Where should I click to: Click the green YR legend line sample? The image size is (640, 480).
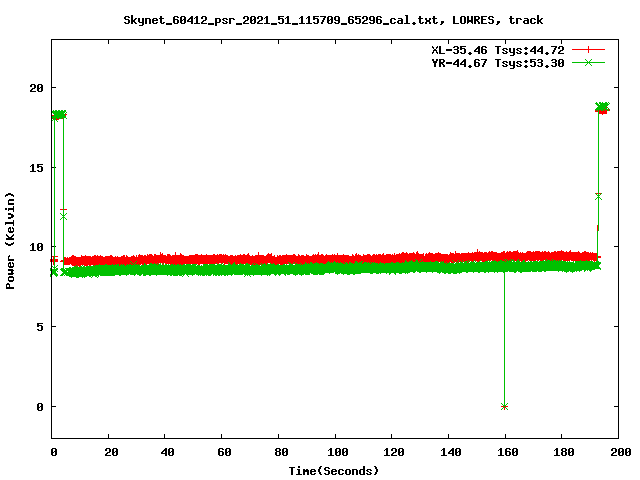[x=588, y=62]
